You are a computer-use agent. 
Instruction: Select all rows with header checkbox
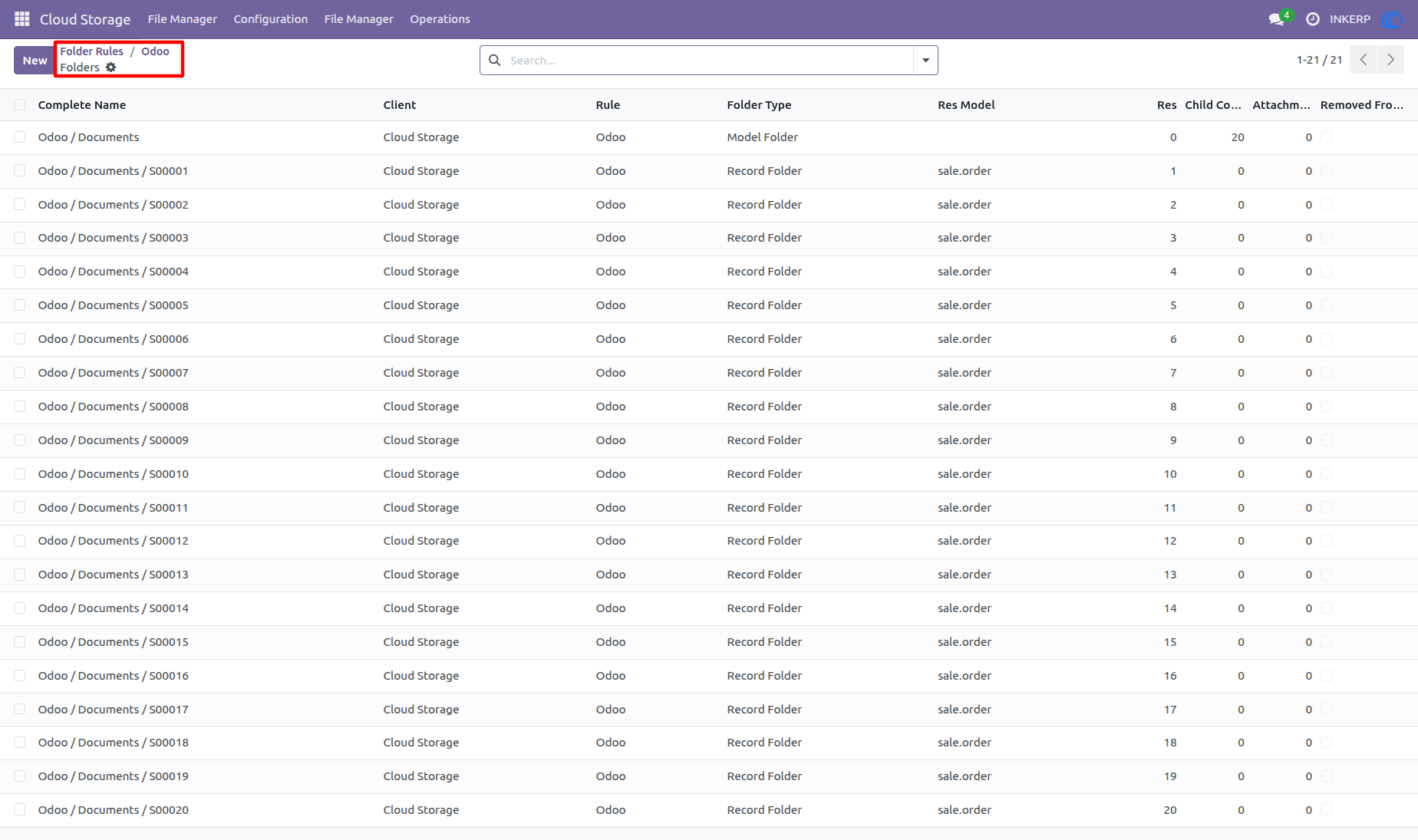(20, 105)
